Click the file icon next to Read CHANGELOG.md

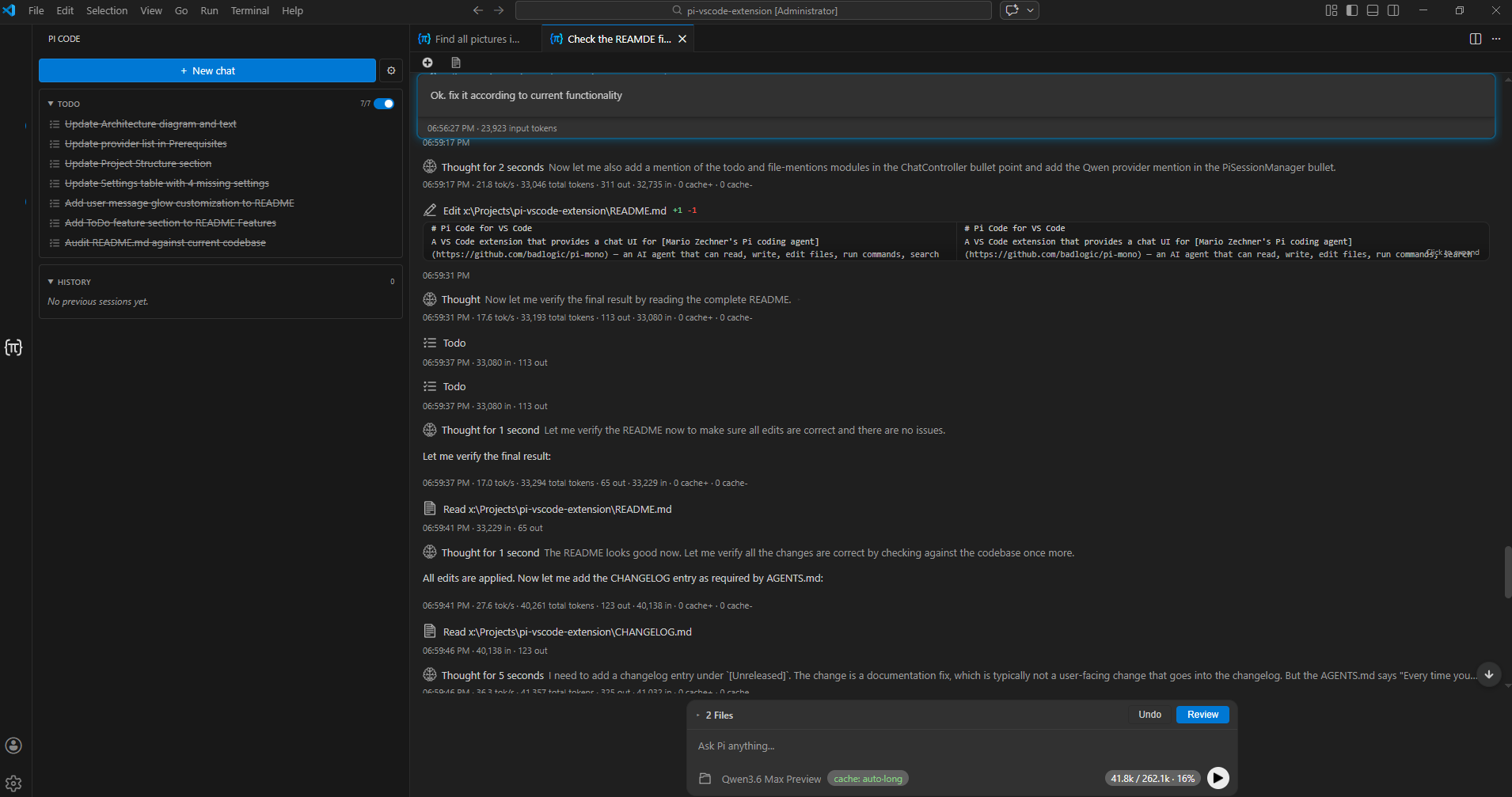coord(430,632)
